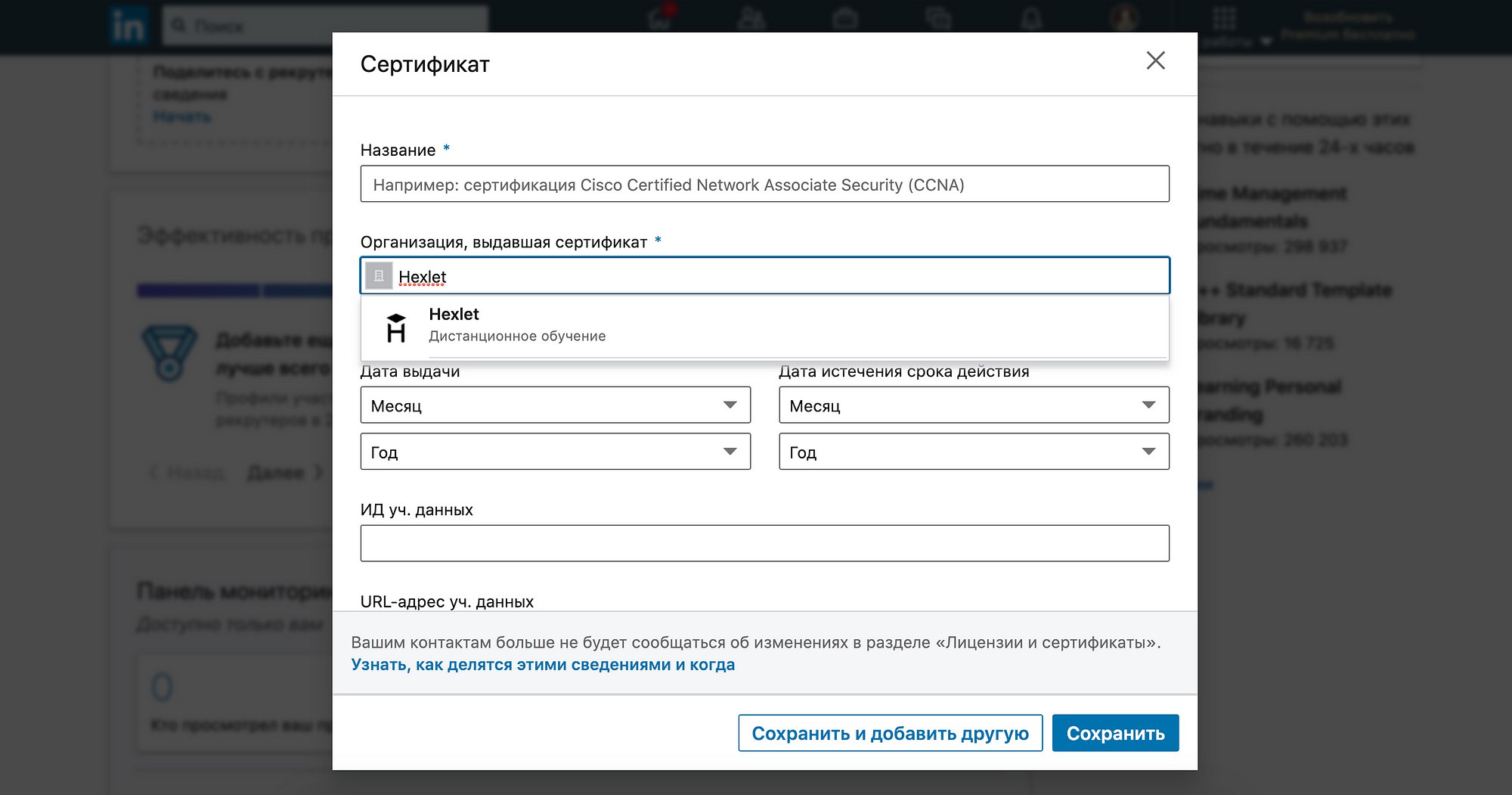This screenshot has height=795, width=1512.
Task: Expand Месяц dropdown under Дата выдачи
Action: (x=555, y=405)
